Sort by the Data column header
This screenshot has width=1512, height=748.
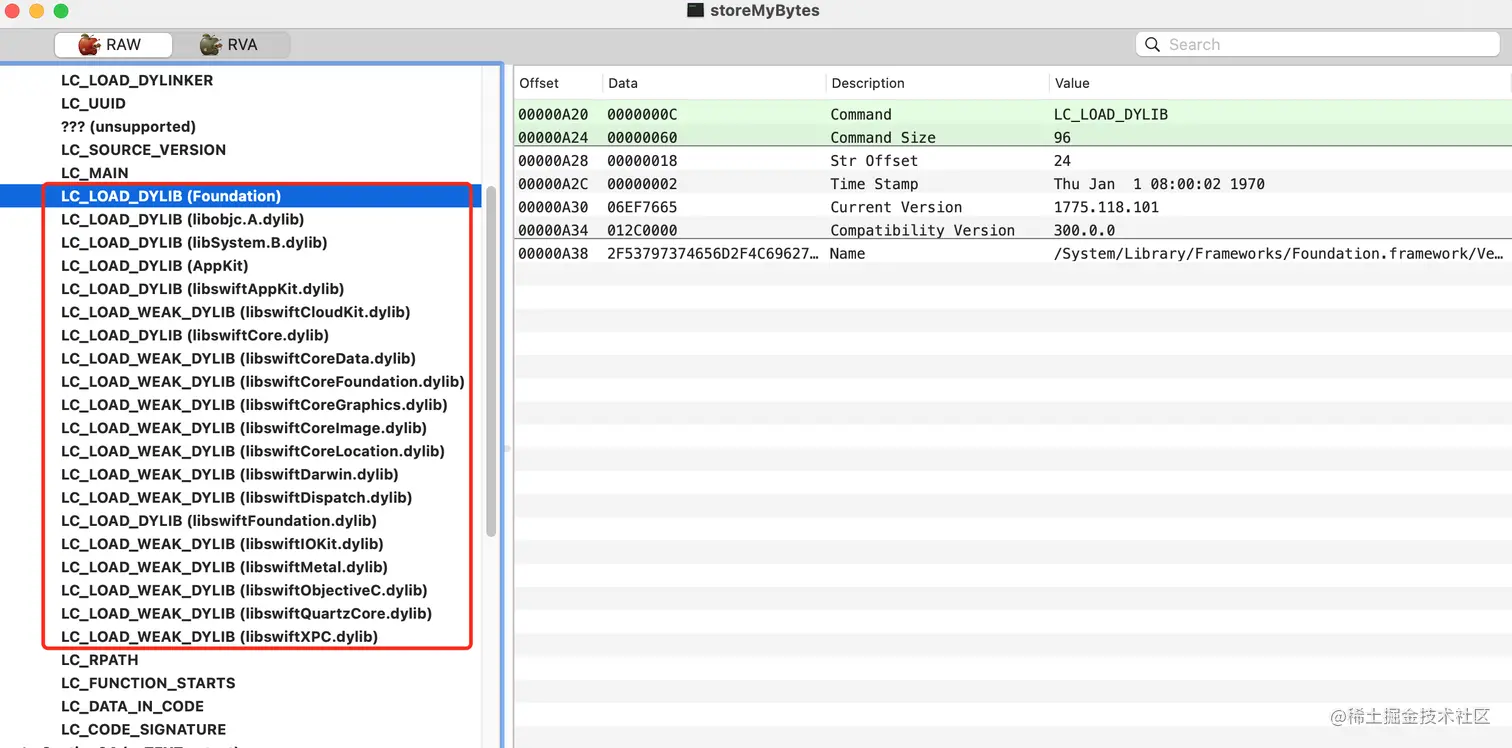pyautogui.click(x=714, y=83)
